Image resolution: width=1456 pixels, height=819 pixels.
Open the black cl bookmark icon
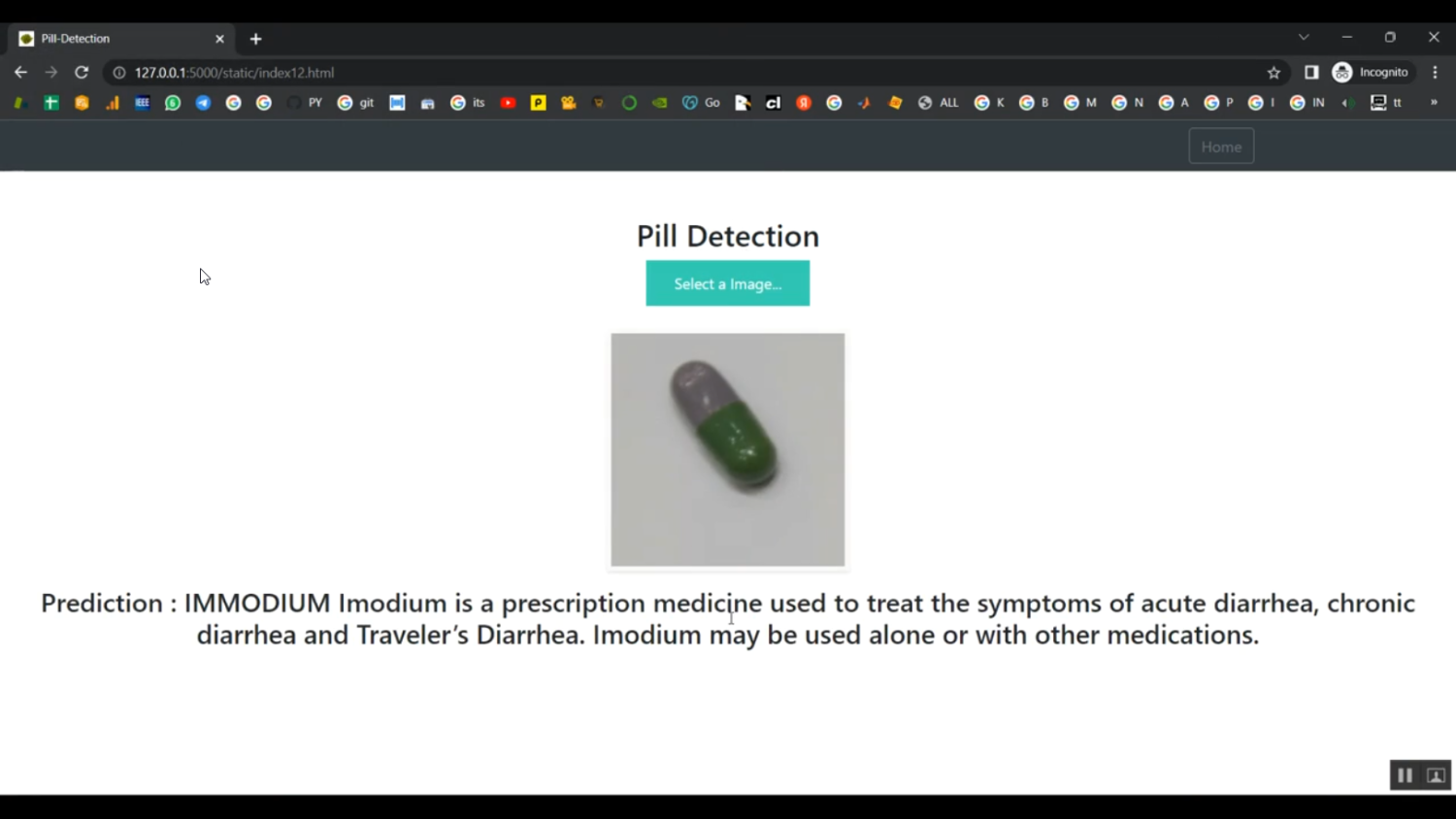tap(774, 103)
